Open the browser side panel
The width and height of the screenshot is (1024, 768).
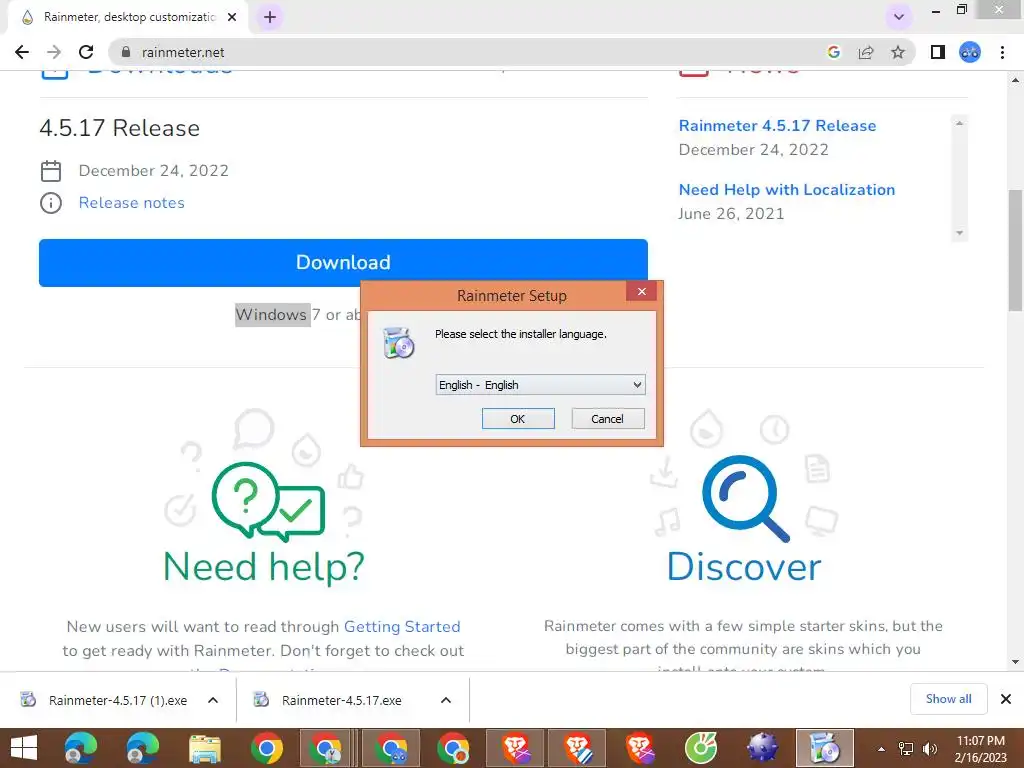coord(938,52)
